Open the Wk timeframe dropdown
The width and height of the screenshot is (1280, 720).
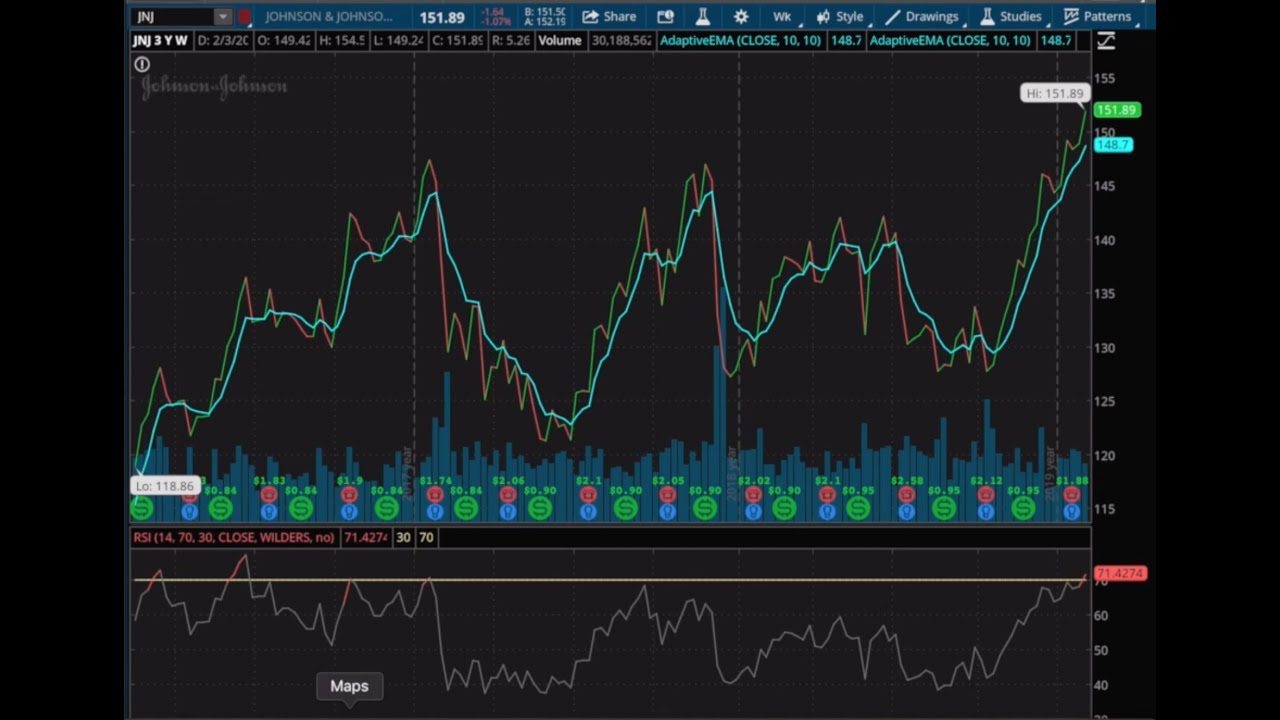(782, 17)
